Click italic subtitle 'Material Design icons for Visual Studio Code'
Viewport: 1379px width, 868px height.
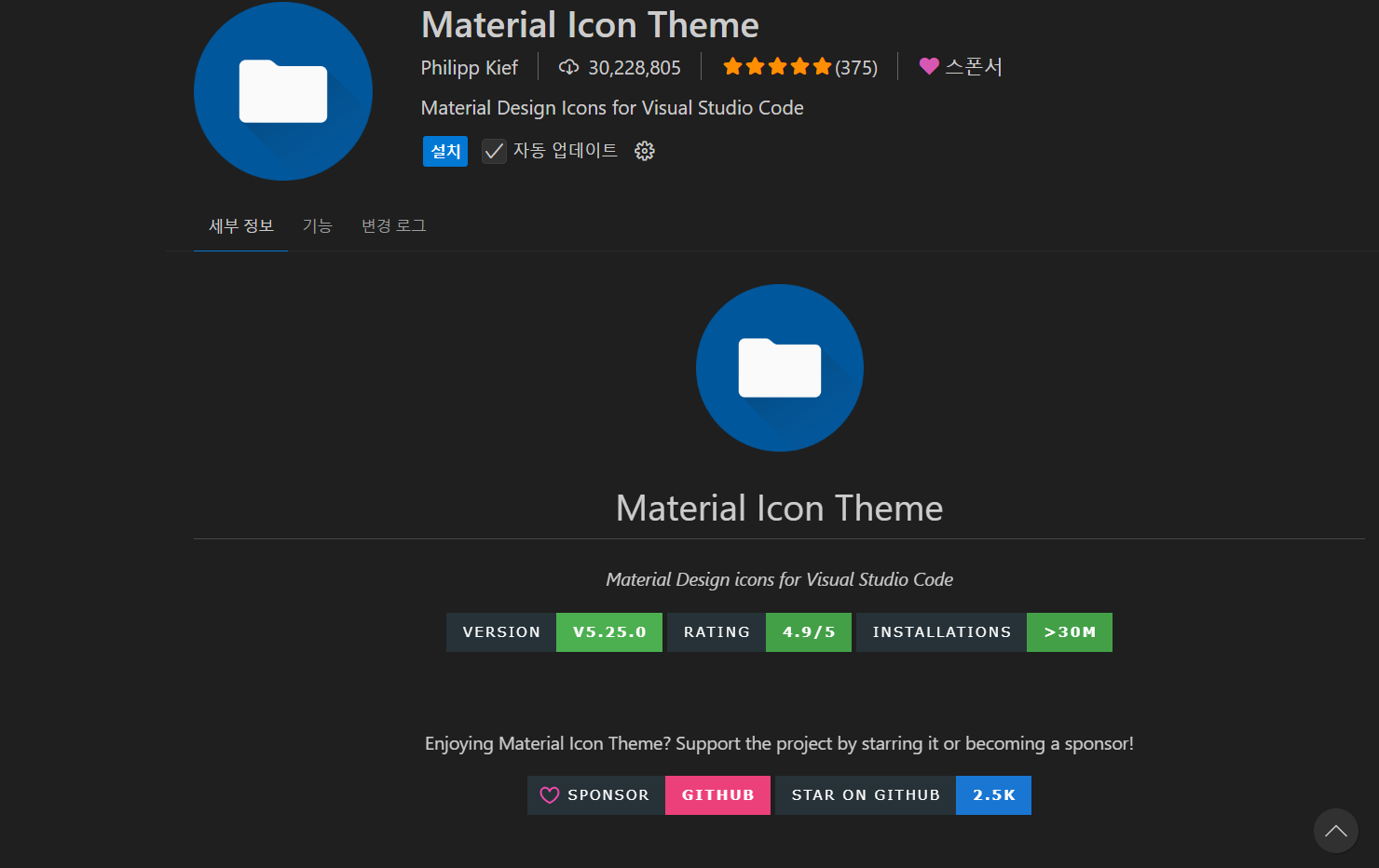780,579
